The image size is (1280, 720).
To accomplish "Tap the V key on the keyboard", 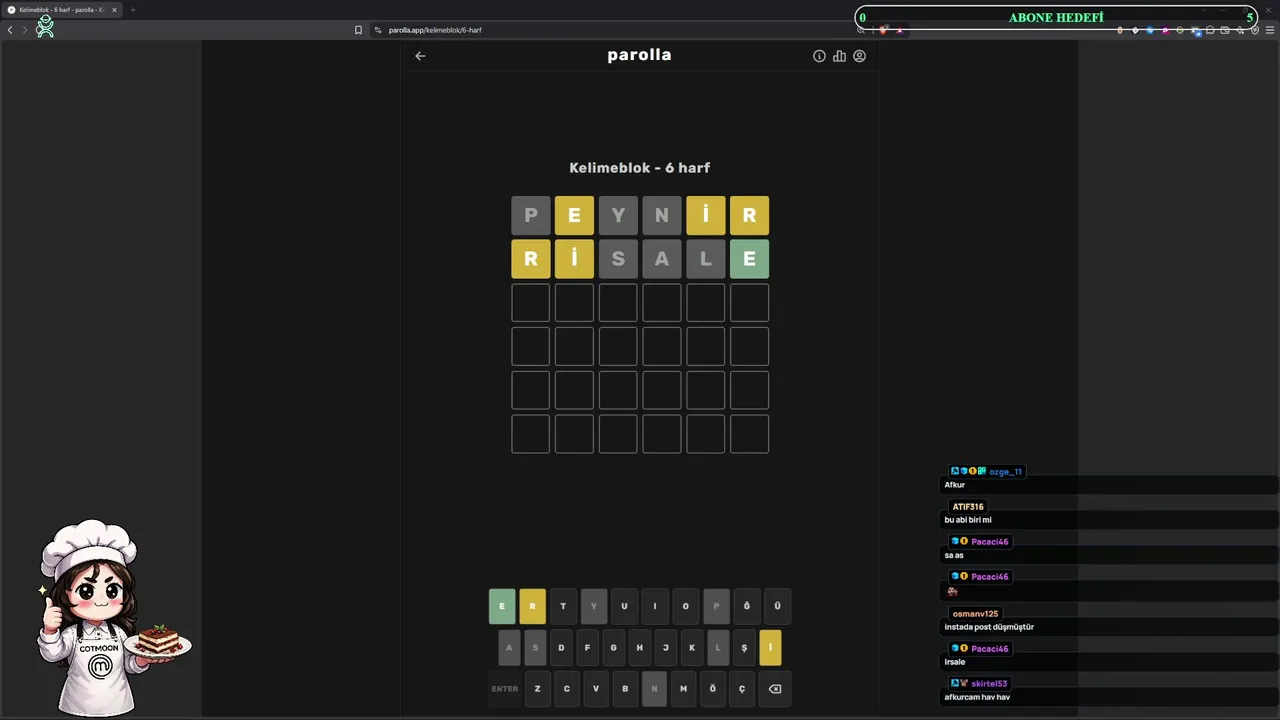I will click(x=596, y=689).
